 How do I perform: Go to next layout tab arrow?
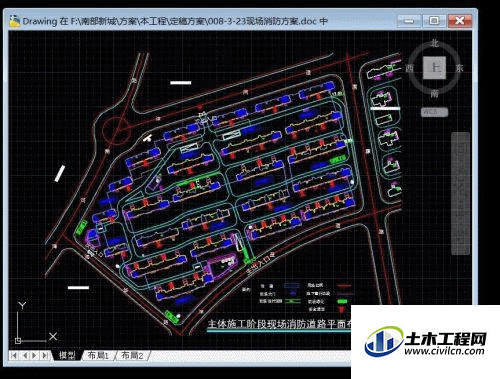tap(34, 355)
